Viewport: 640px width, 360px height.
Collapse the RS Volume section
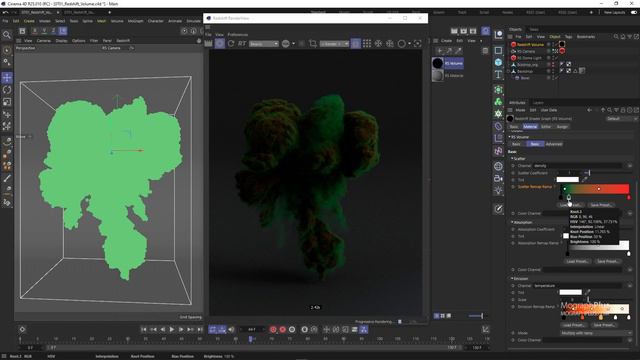[x=509, y=137]
